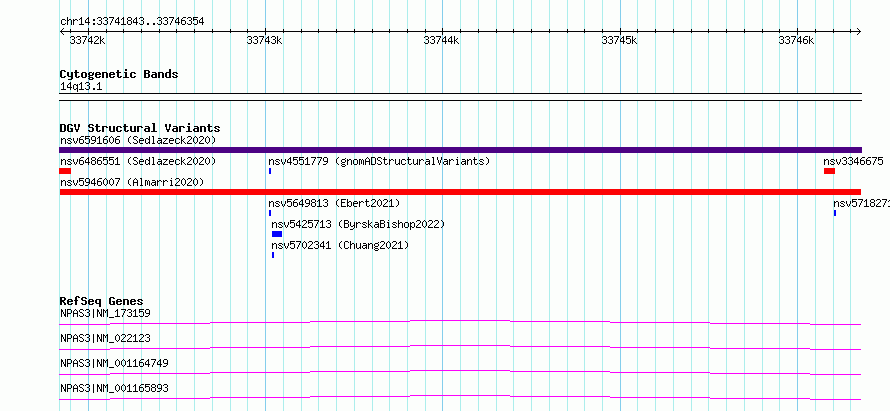Click blue nsv4551779 variant marker
Image resolution: width=890 pixels, height=411 pixels.
[270, 171]
